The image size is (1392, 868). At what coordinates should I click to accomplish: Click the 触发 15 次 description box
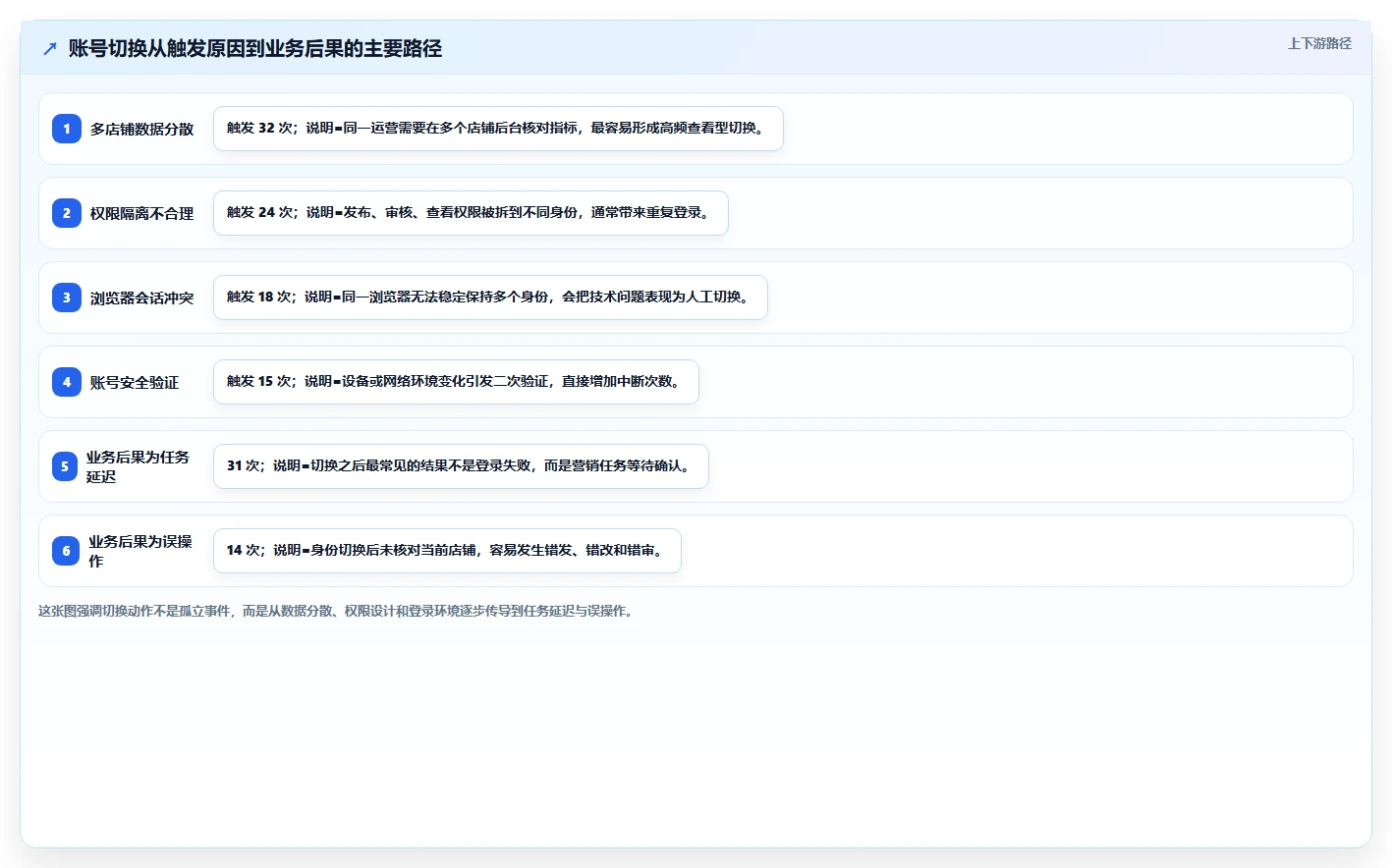tap(456, 382)
